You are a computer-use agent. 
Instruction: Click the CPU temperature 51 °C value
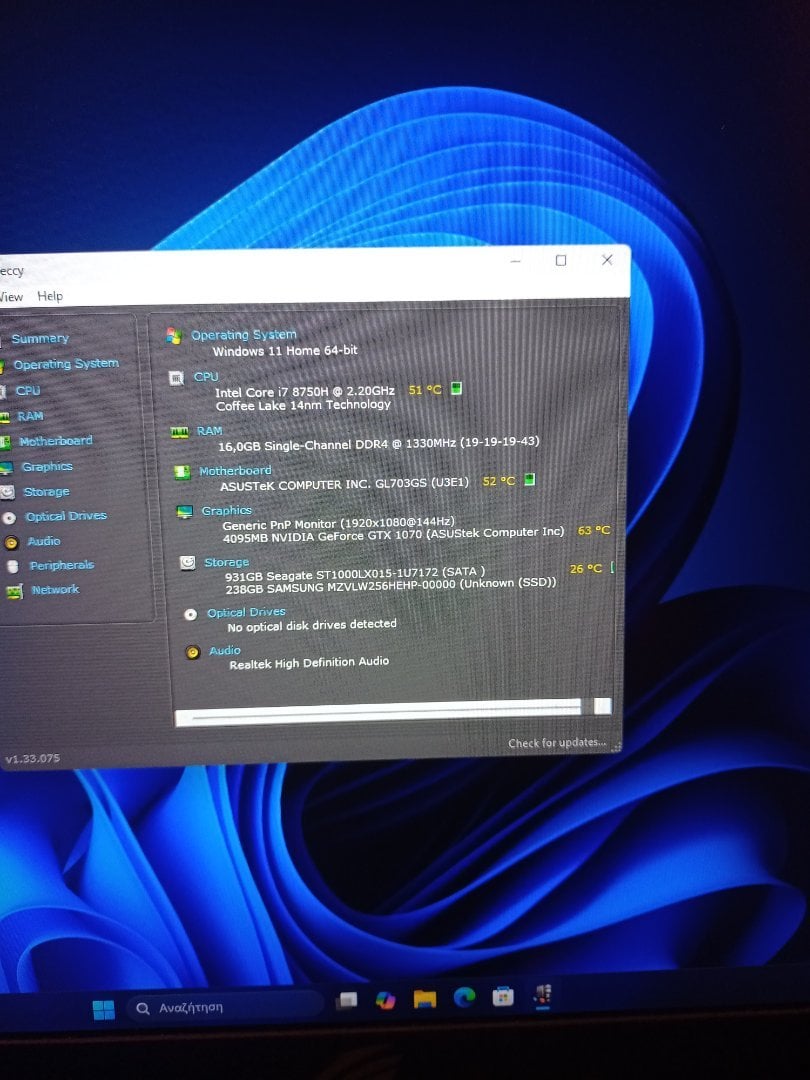click(x=425, y=390)
